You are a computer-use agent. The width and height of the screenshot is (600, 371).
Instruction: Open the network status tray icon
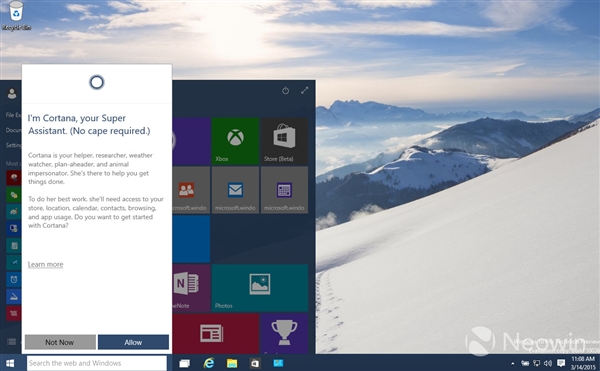click(x=537, y=363)
